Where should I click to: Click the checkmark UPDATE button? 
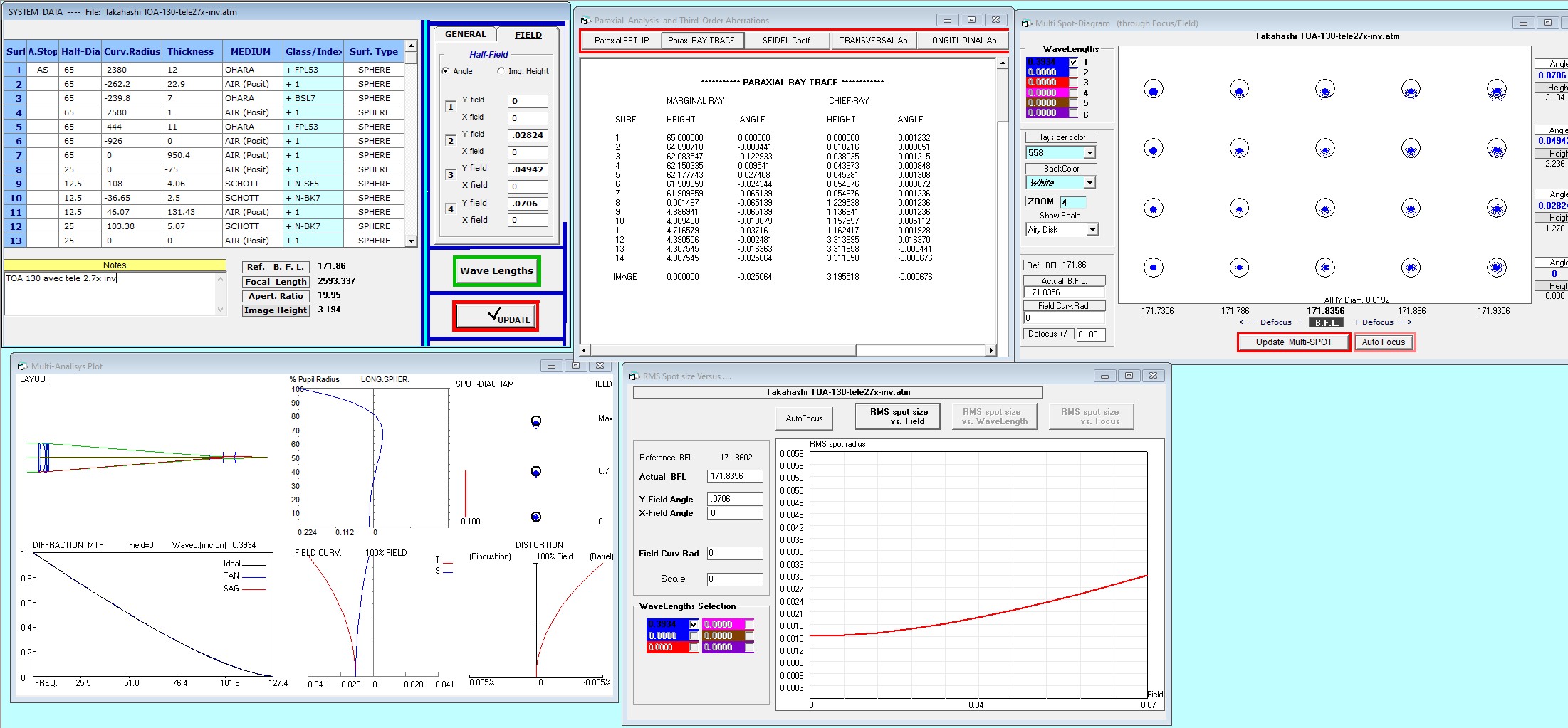click(x=496, y=317)
